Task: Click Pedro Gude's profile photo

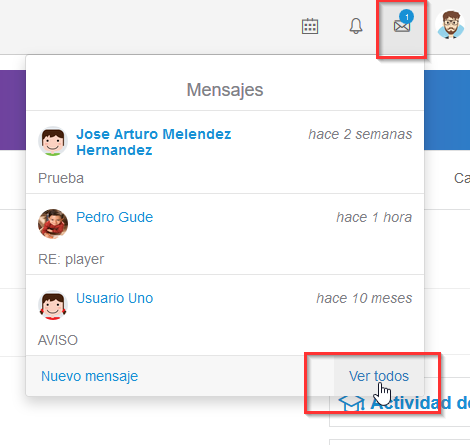Action: point(53,224)
